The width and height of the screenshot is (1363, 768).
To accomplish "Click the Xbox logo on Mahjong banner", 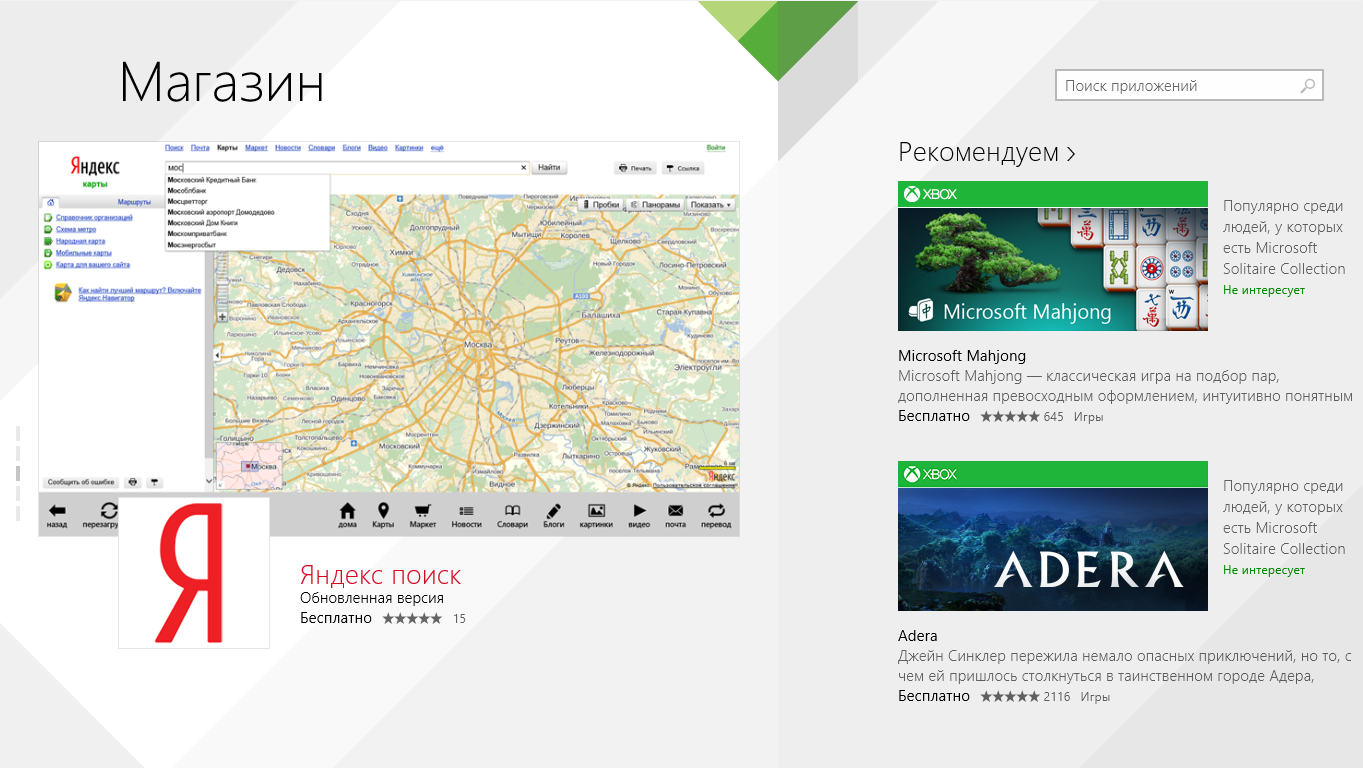I will click(930, 194).
